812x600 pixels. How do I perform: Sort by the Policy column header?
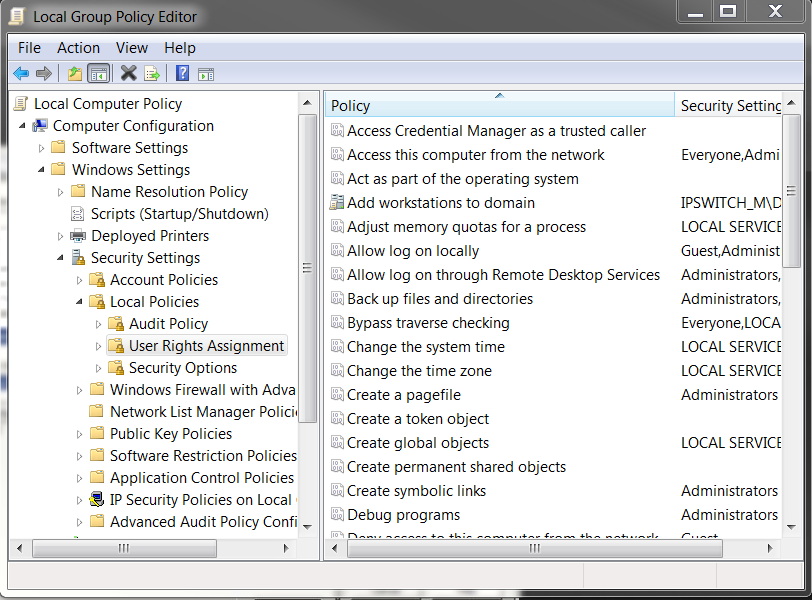[x=500, y=105]
